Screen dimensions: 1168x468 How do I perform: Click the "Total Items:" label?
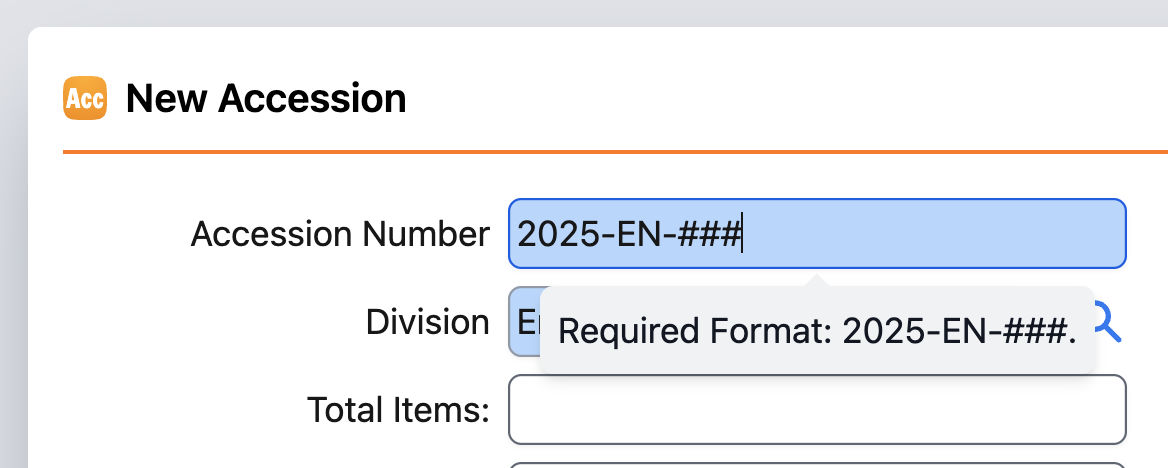(x=398, y=409)
